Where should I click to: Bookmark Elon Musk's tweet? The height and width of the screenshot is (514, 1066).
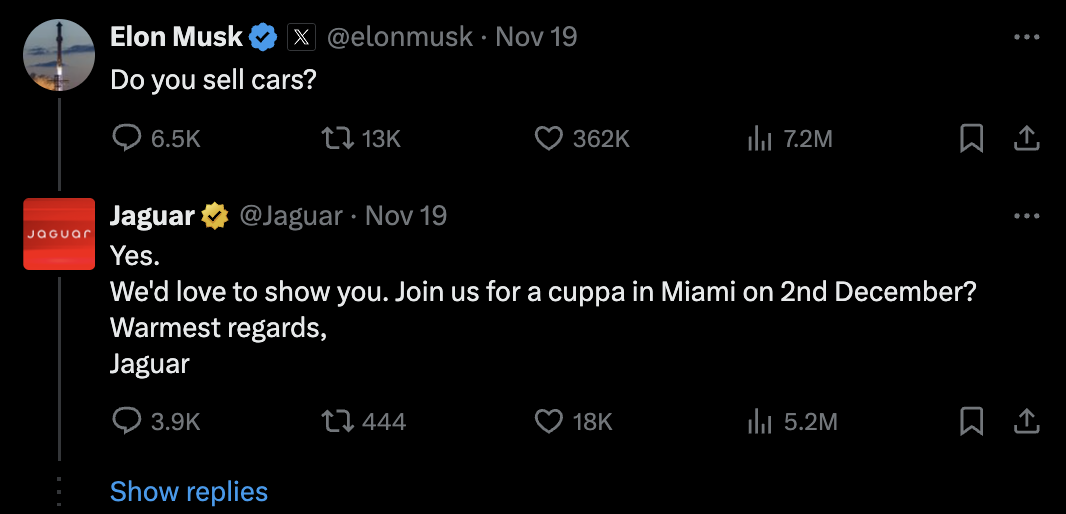pyautogui.click(x=971, y=139)
